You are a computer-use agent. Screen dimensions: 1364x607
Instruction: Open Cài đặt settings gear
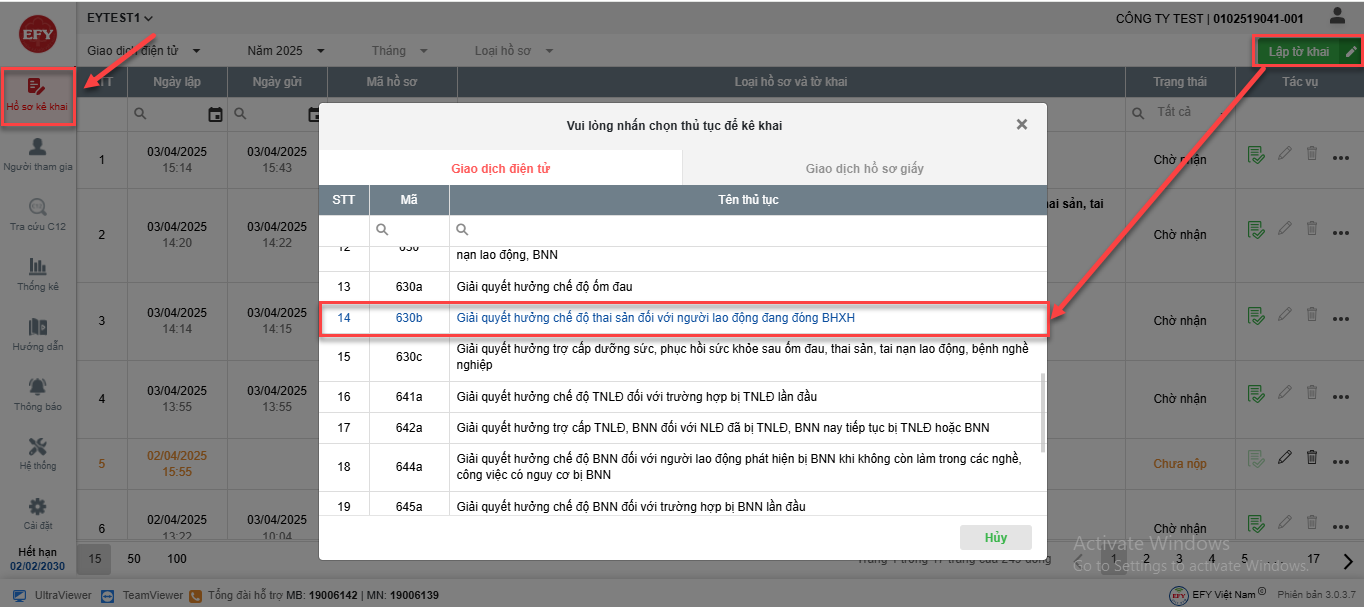pyautogui.click(x=38, y=513)
